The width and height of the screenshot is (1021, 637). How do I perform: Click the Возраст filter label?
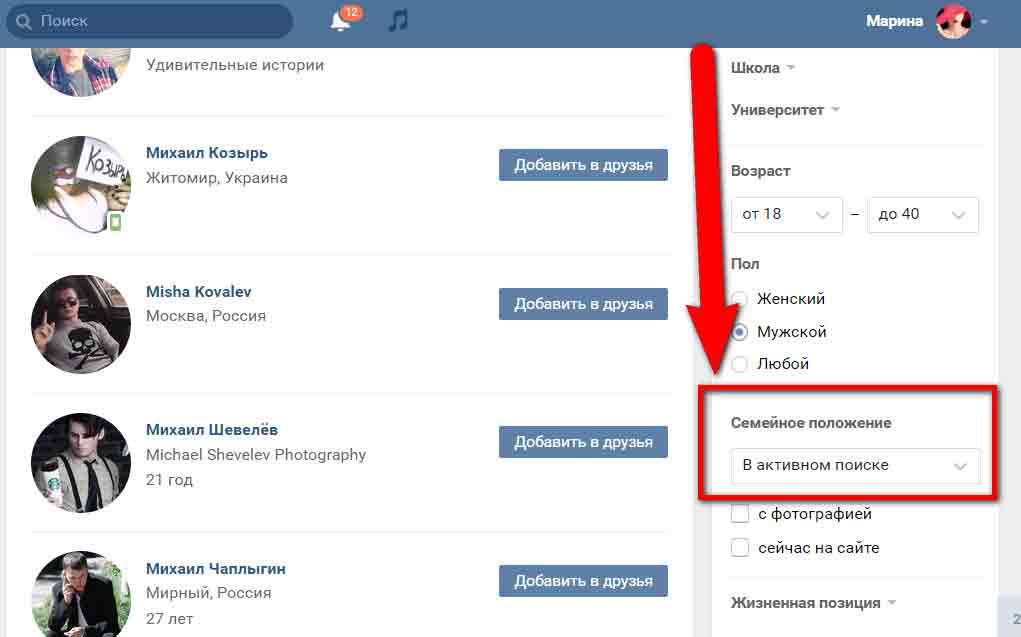[x=761, y=171]
